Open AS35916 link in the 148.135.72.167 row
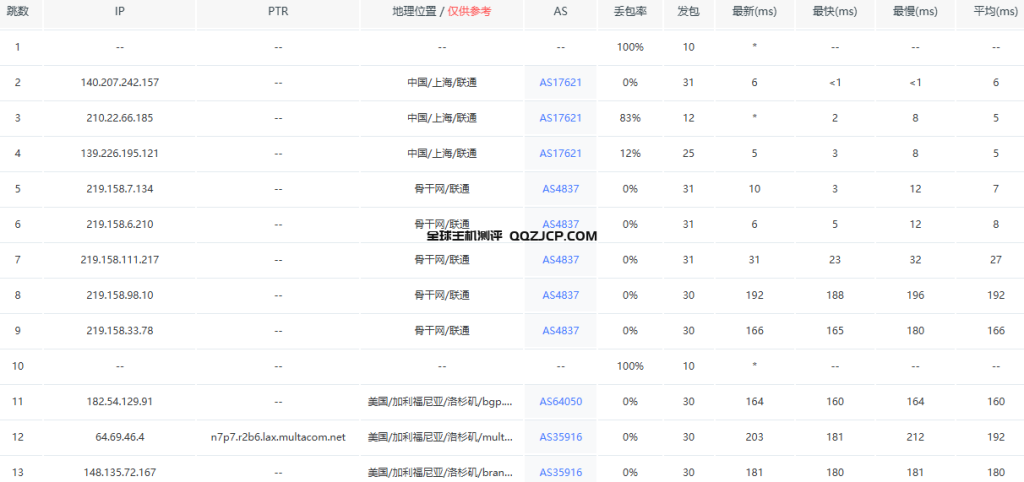Viewport: 1024px width, 482px height. [x=560, y=472]
